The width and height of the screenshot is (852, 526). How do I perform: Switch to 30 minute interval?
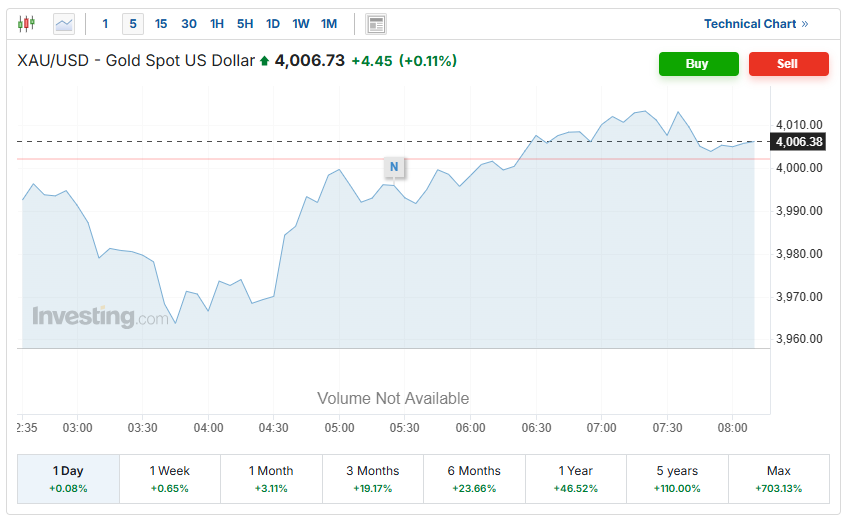(189, 24)
